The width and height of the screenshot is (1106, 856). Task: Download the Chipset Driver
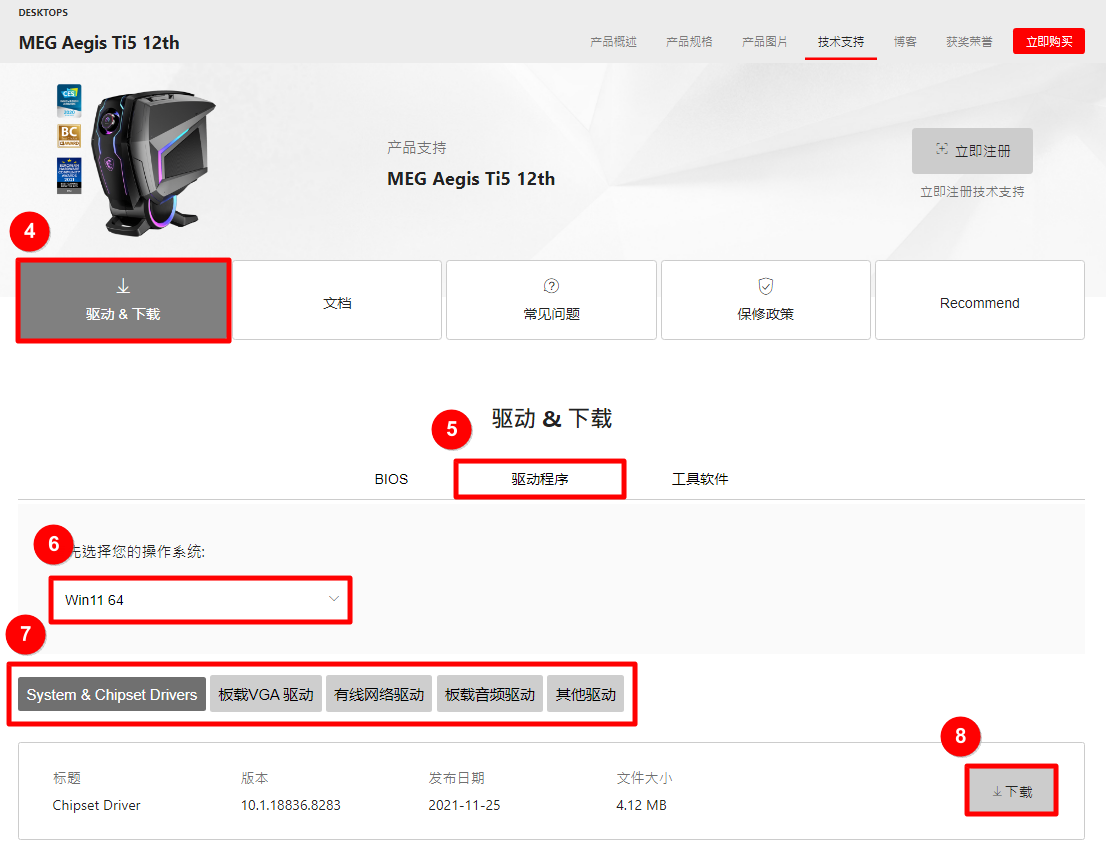pyautogui.click(x=1012, y=791)
